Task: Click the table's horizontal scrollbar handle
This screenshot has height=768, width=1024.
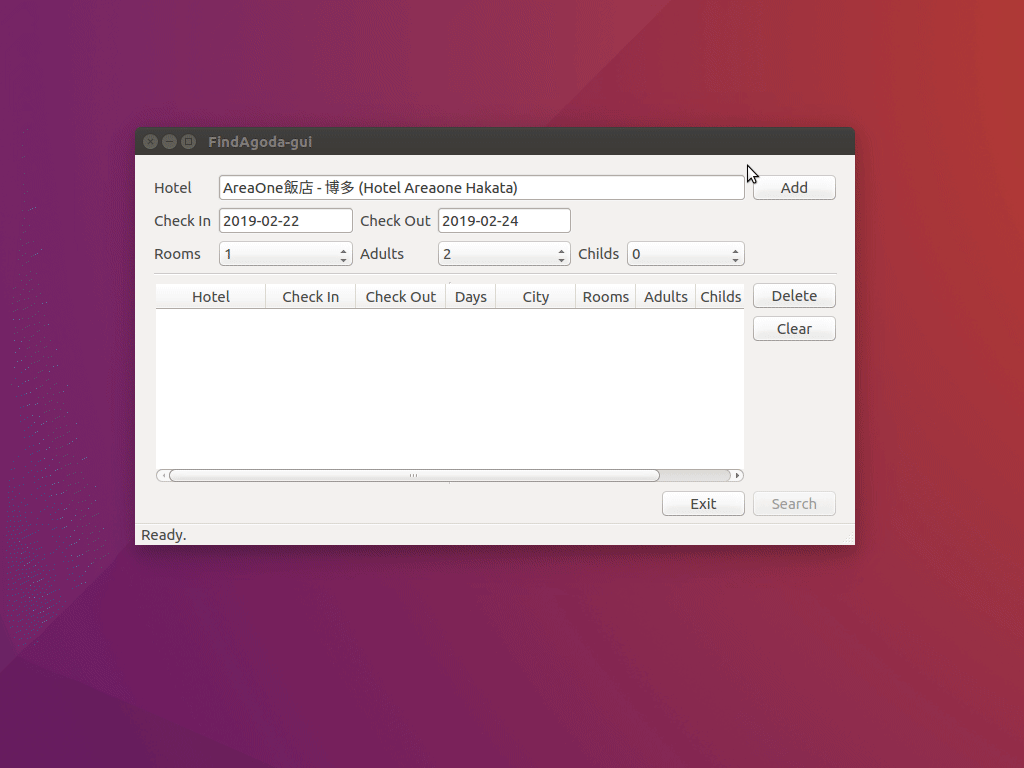Action: point(413,476)
